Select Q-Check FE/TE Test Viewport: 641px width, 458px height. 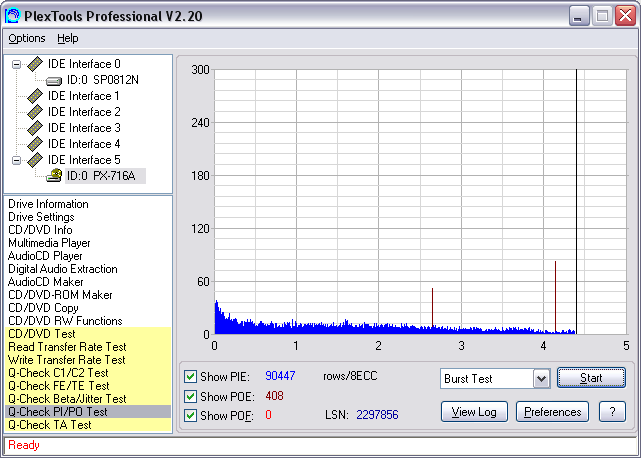click(x=88, y=386)
